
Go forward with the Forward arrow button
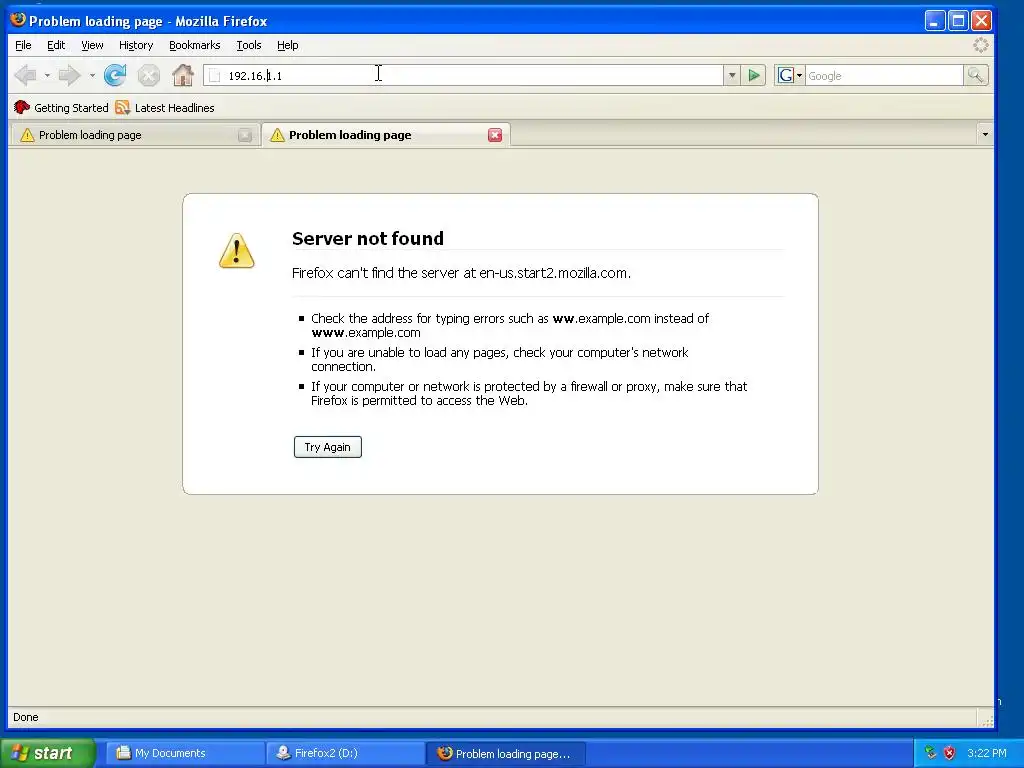pos(69,76)
